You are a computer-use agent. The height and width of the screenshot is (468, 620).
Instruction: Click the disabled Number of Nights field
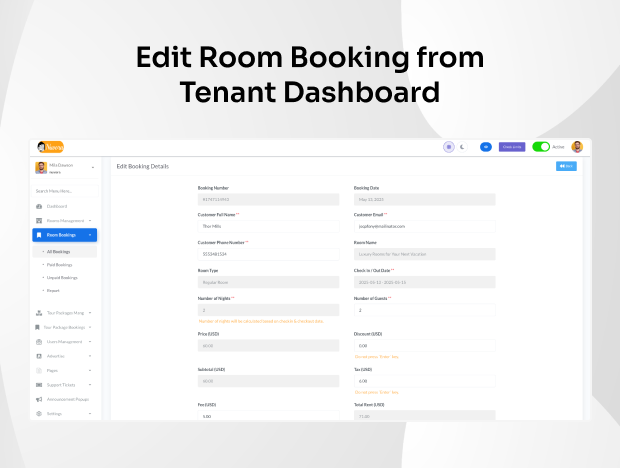268,310
